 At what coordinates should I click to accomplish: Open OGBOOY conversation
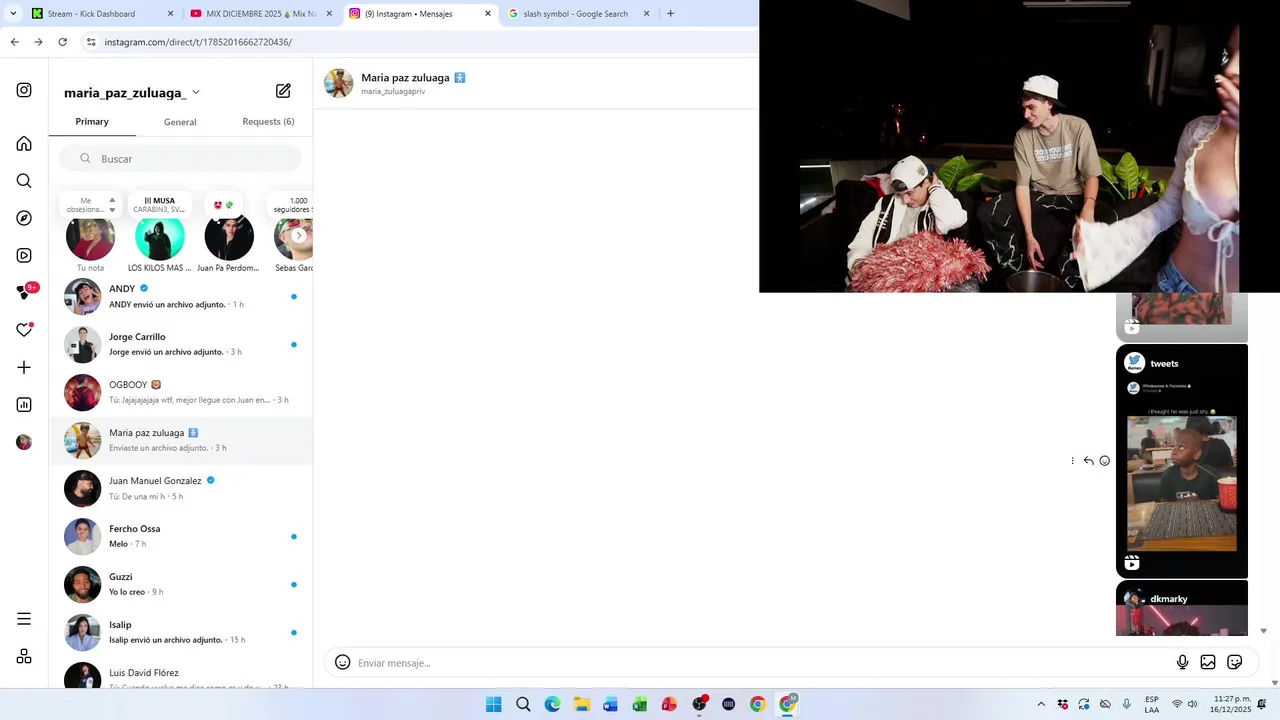coord(181,392)
